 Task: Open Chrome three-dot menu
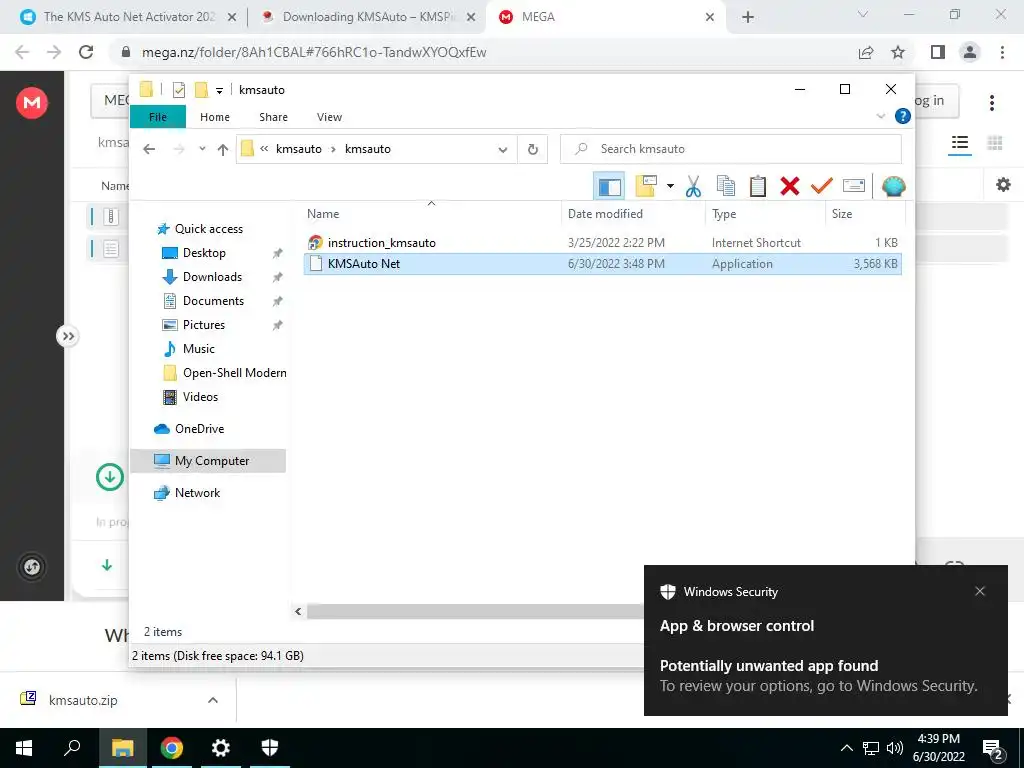1002,52
